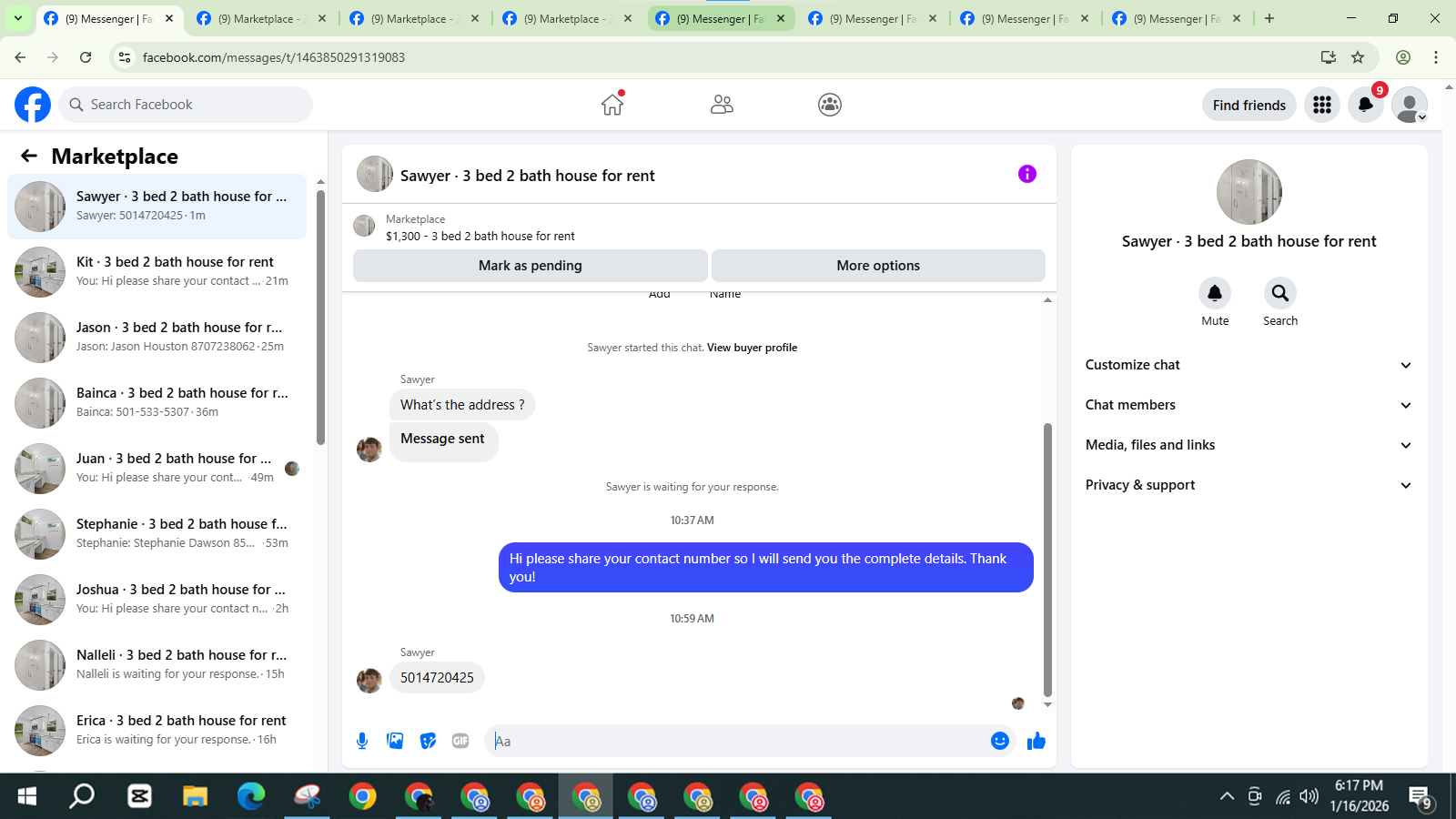Open taskbar search magnifier
This screenshot has height=819, width=1456.
pyautogui.click(x=83, y=797)
